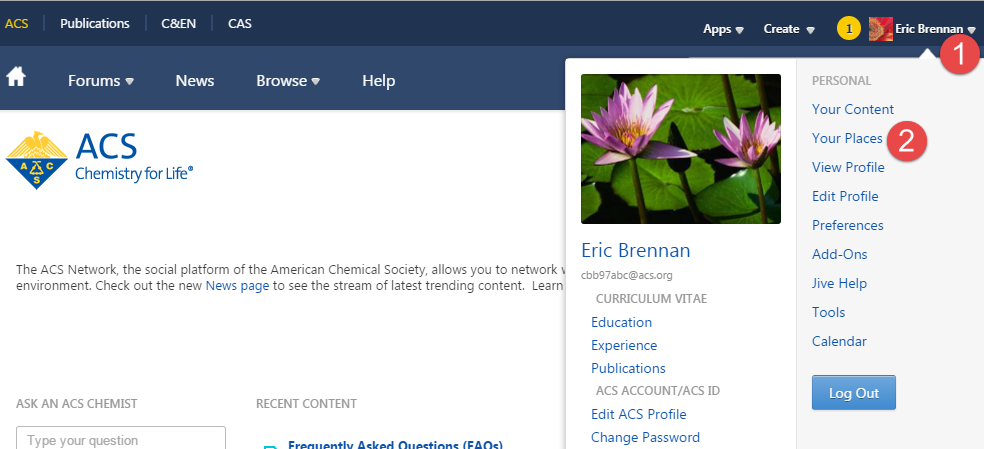Open the Browse dropdown
This screenshot has width=984, height=449.
(287, 81)
